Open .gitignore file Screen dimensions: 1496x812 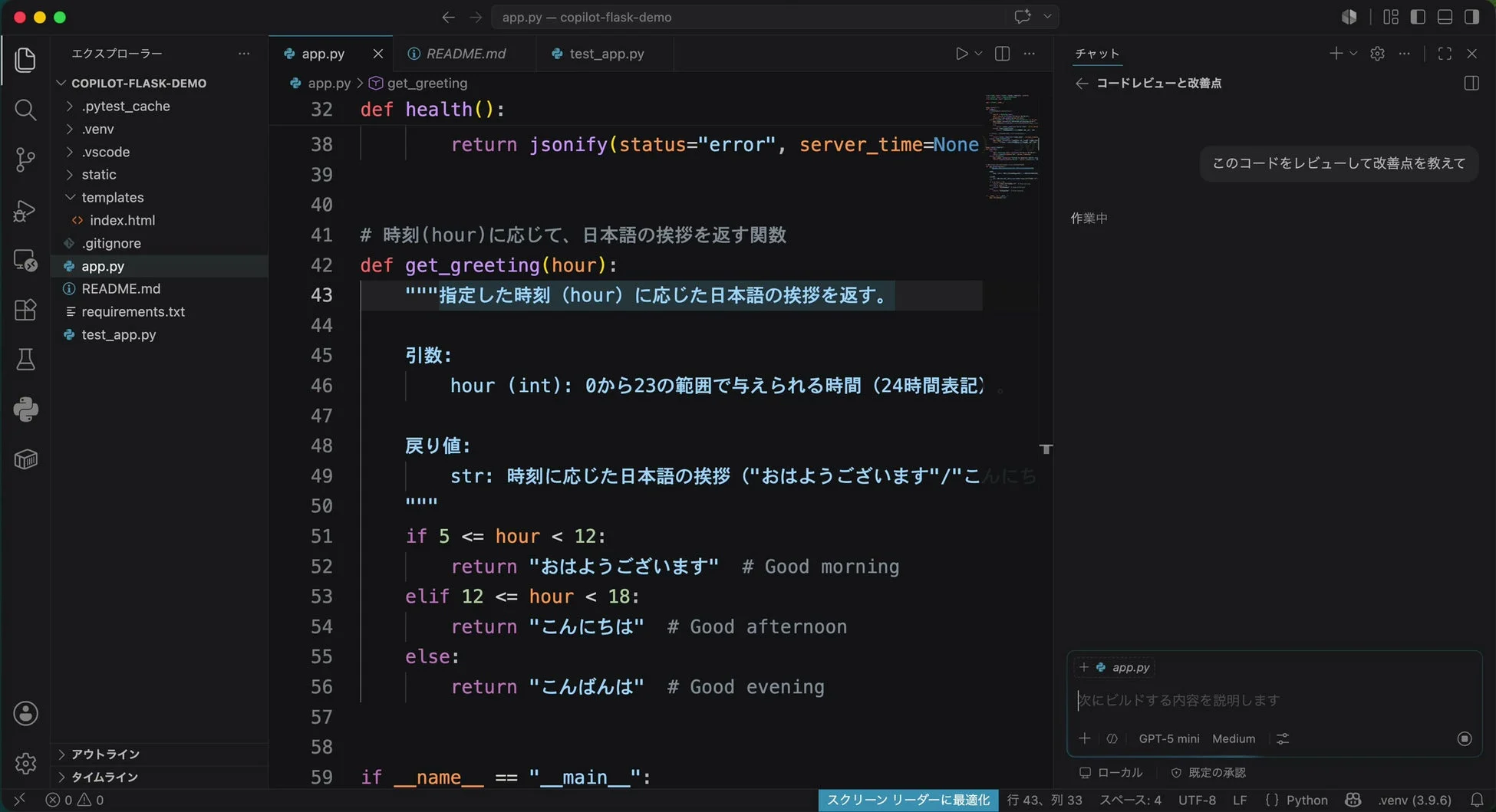point(111,243)
